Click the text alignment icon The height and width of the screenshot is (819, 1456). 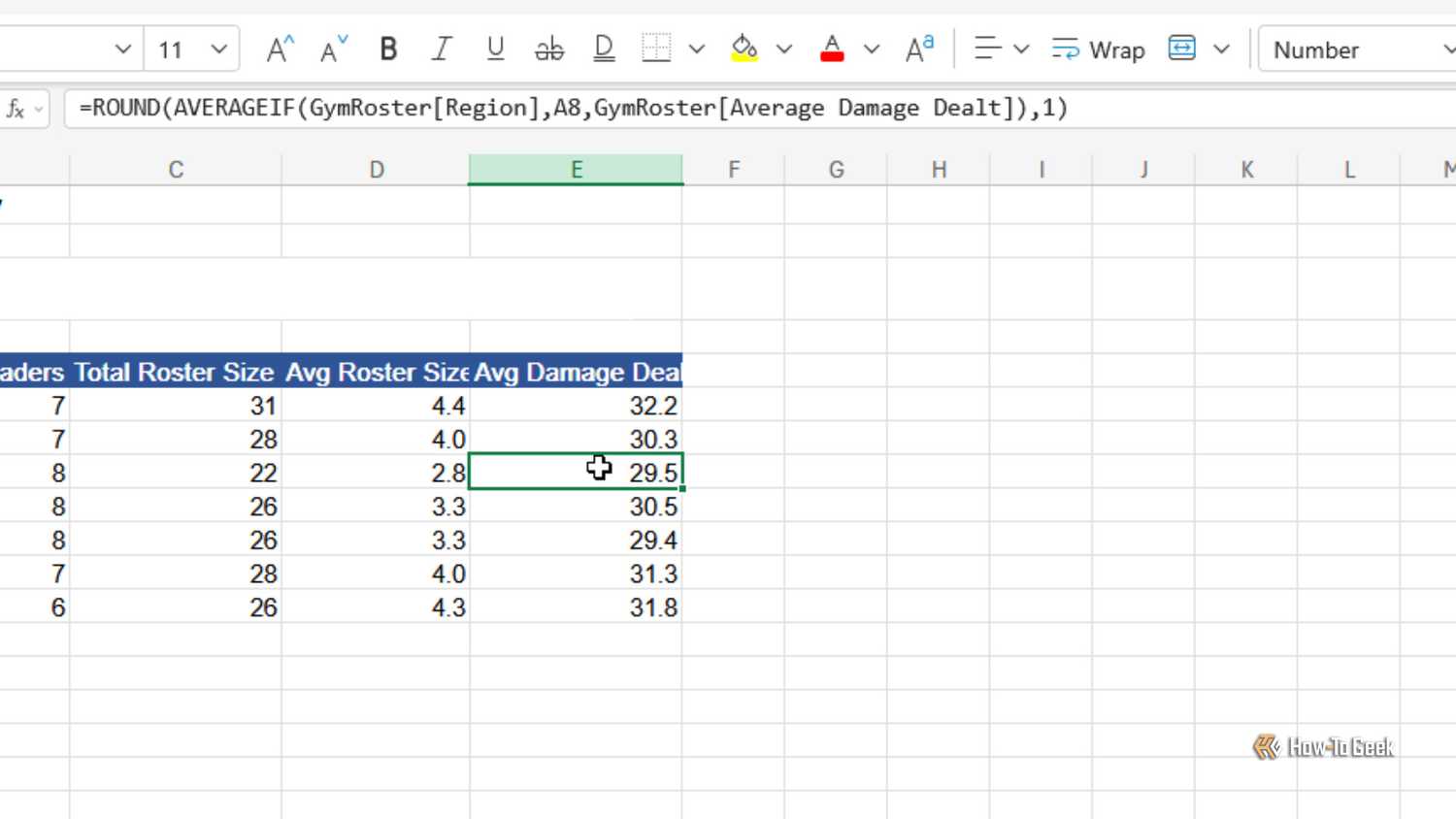(987, 49)
